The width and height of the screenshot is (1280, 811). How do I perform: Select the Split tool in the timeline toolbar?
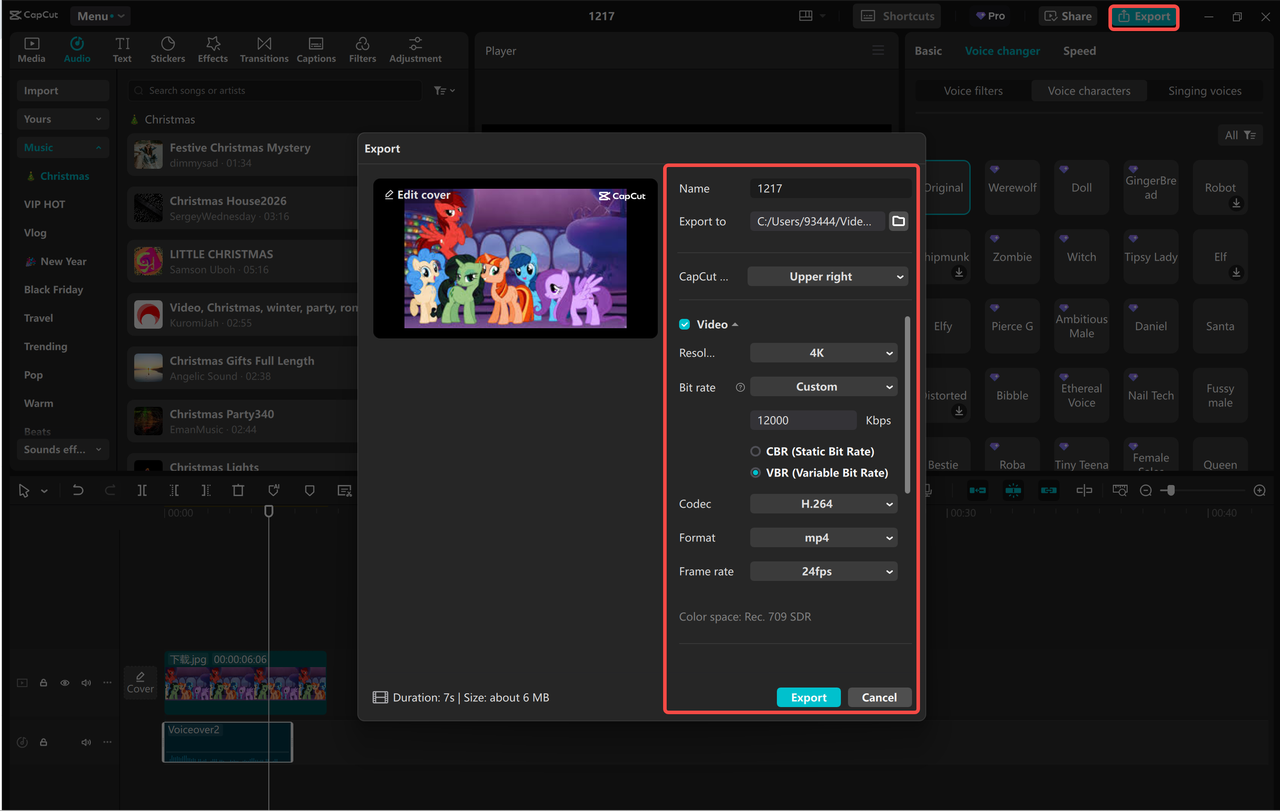(x=142, y=490)
